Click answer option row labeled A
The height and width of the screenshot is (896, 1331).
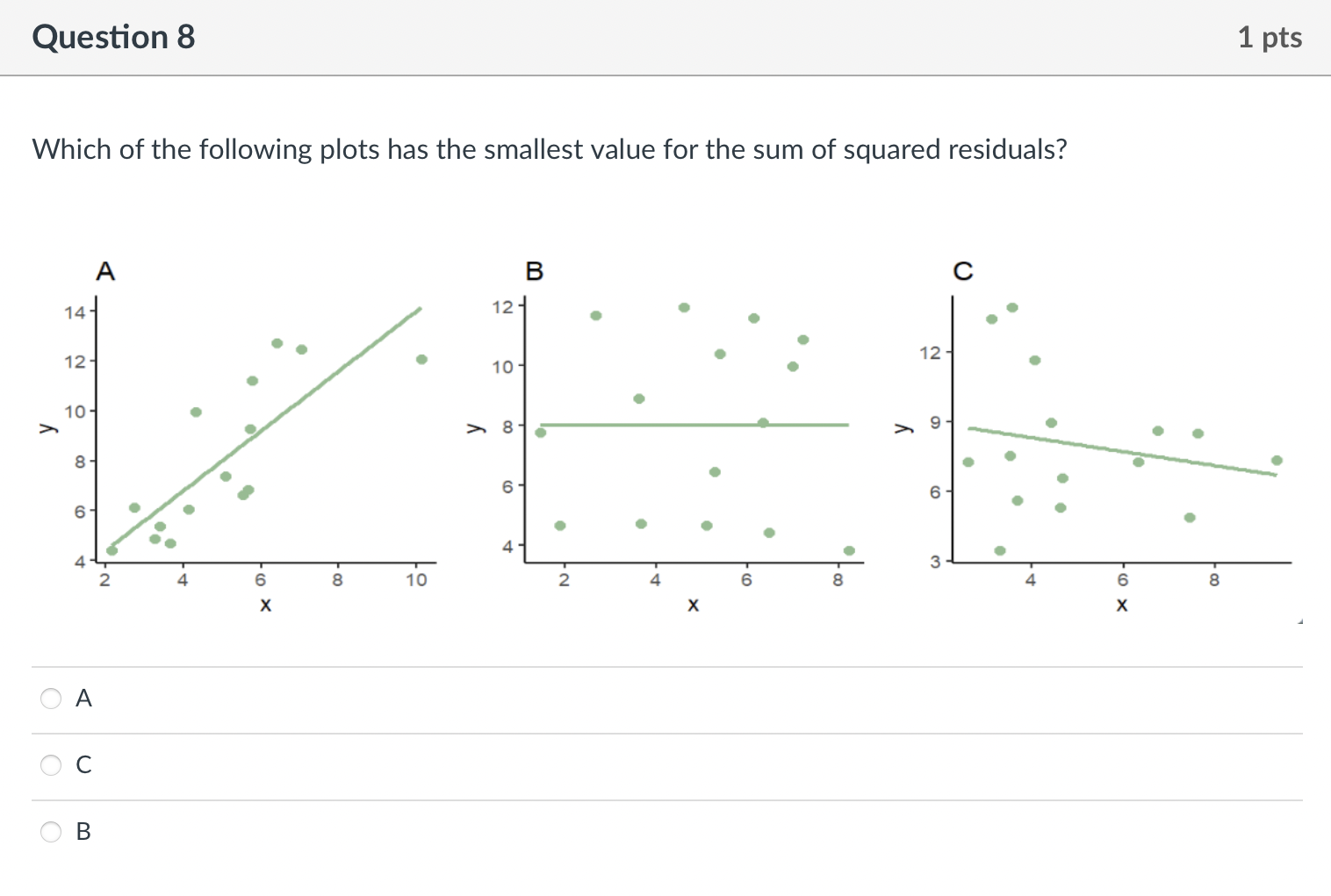pos(83,699)
